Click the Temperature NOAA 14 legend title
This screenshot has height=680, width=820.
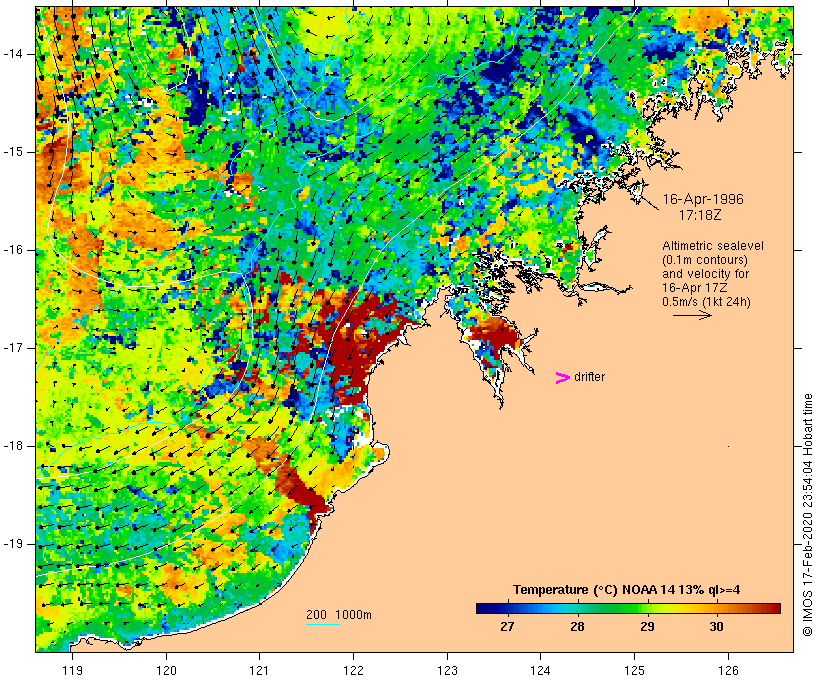[627, 590]
